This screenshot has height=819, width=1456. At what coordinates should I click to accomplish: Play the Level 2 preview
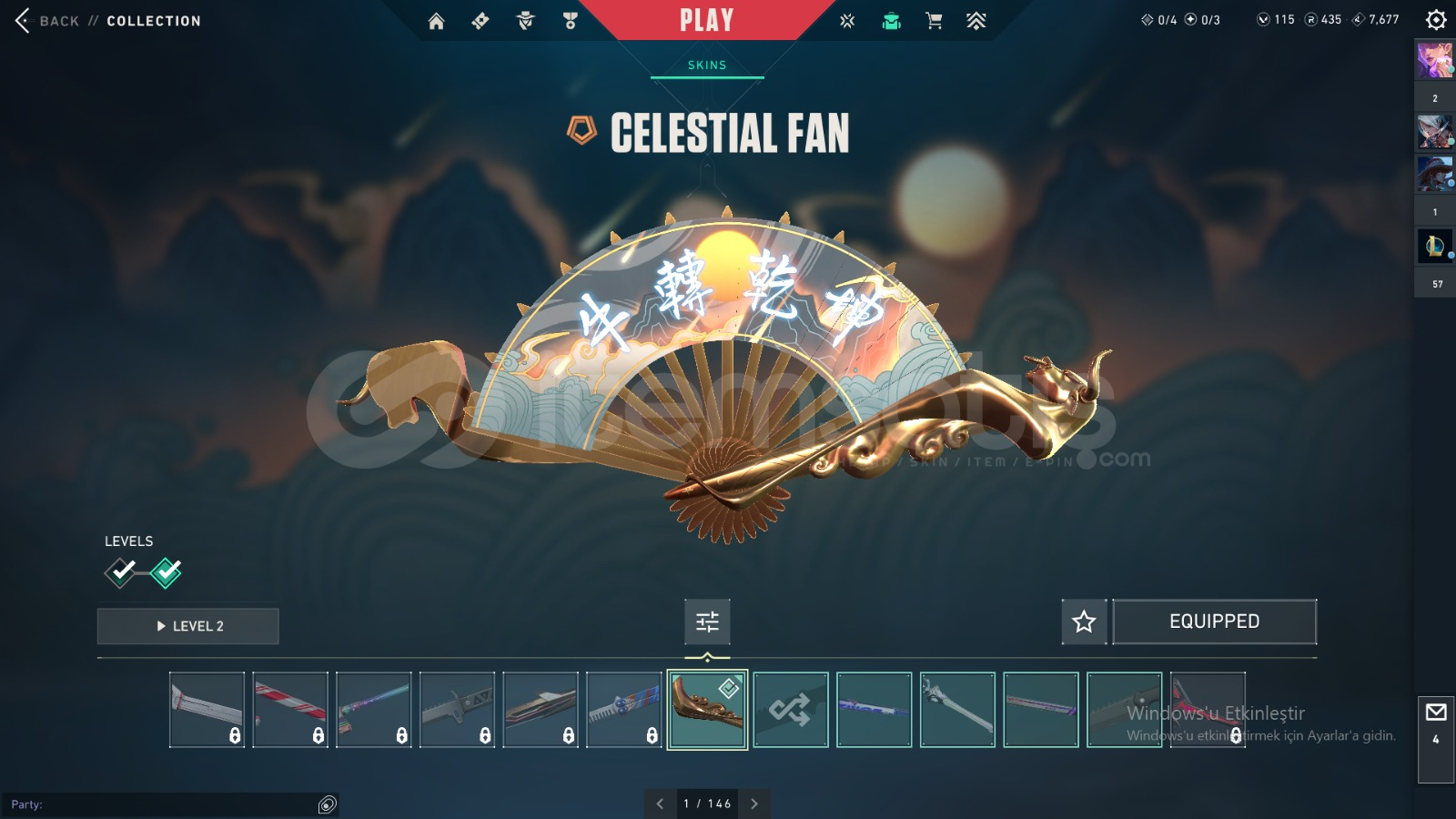point(188,626)
